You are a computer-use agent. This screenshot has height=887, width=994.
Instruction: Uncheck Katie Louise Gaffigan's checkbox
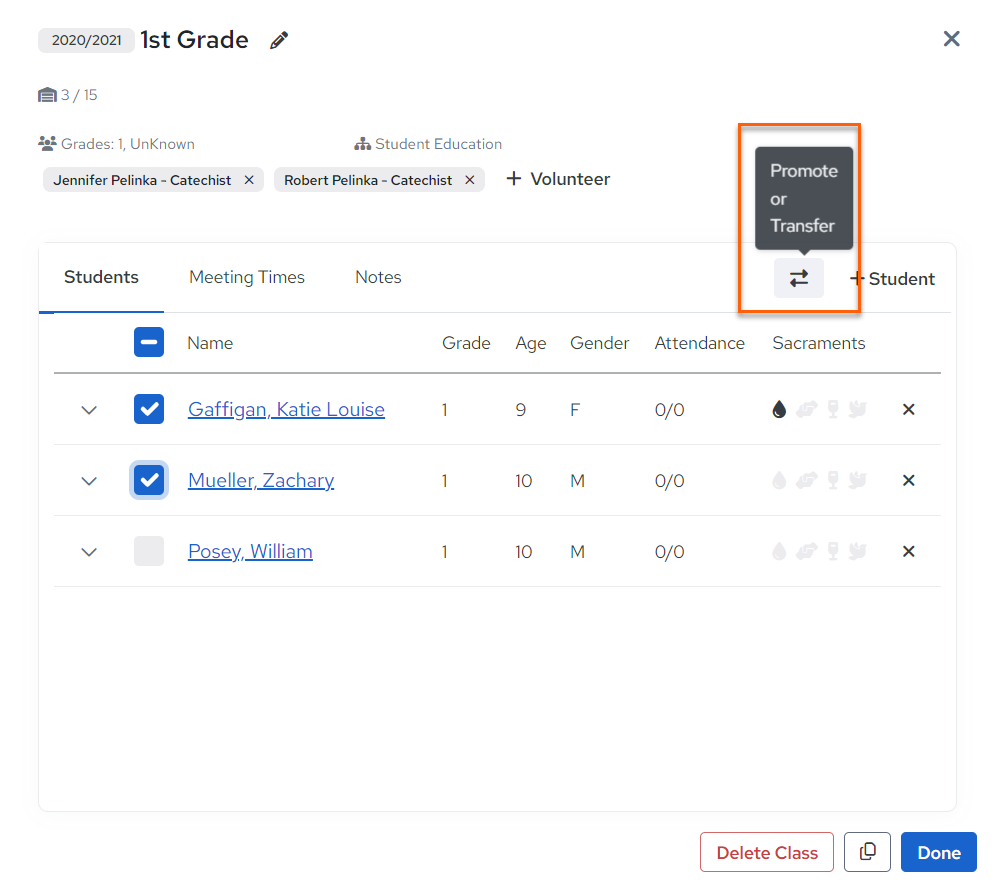tap(149, 409)
